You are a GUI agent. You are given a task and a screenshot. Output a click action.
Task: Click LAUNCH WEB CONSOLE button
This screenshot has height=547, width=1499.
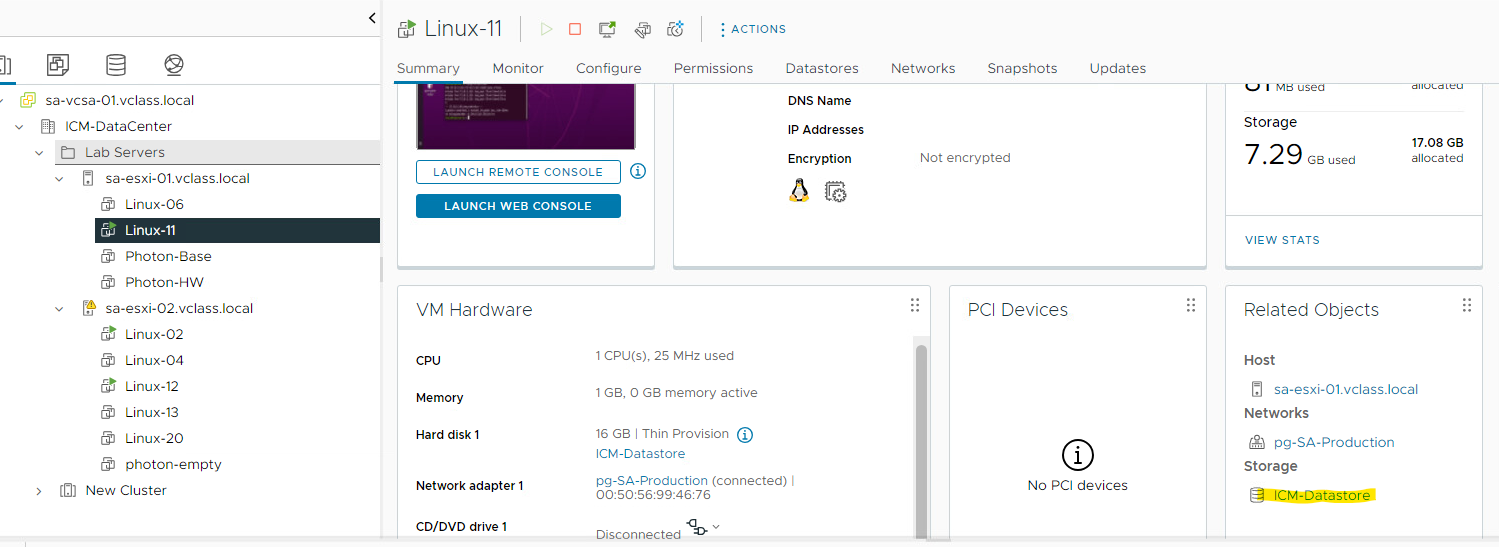518,206
